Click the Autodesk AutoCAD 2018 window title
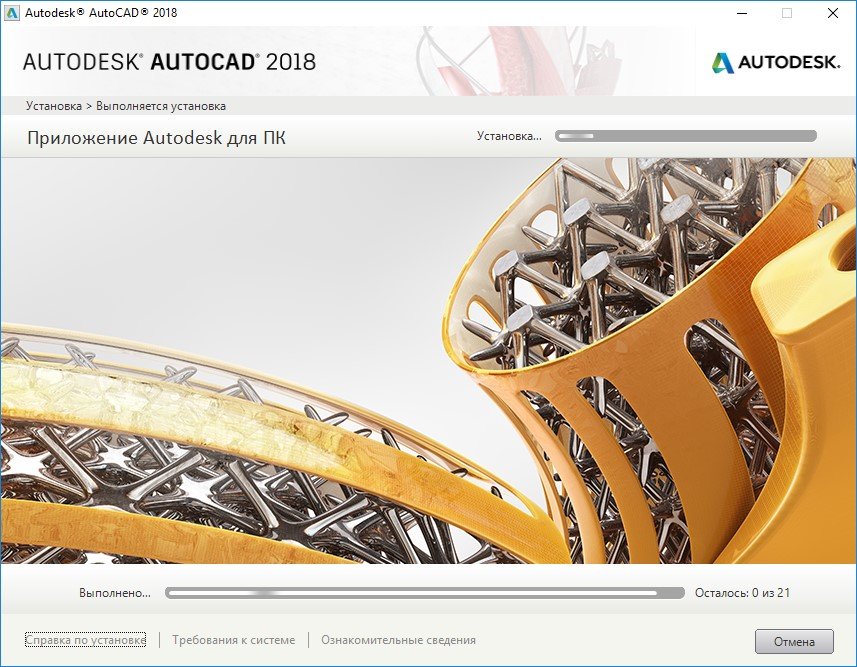 point(101,13)
